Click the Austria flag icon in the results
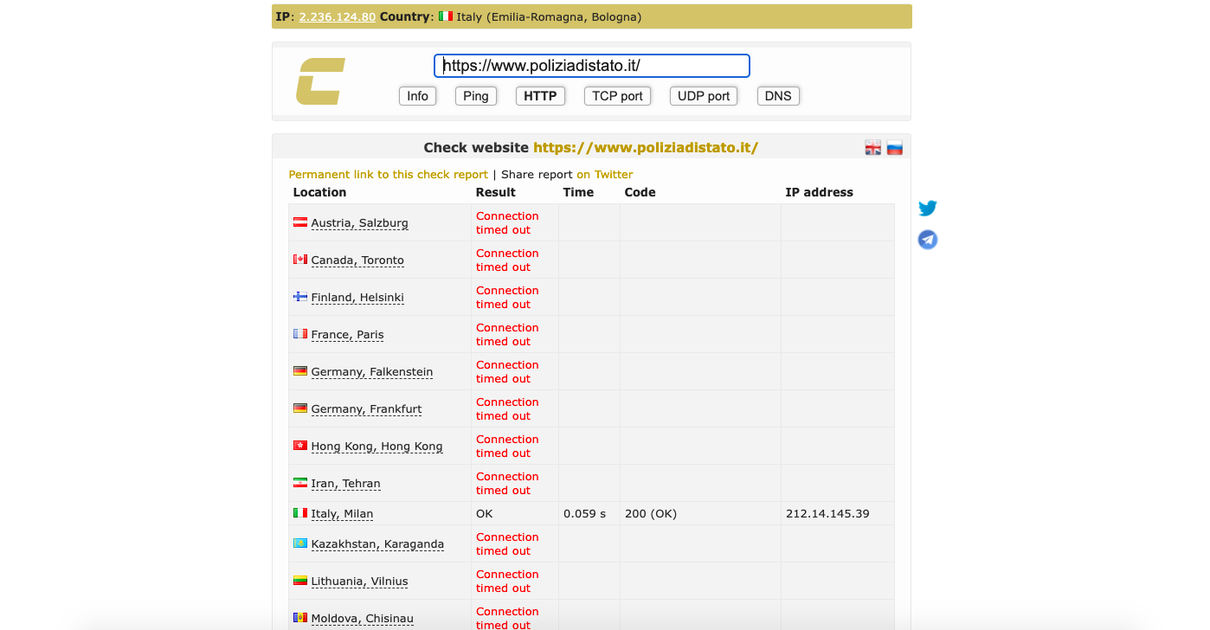Screen dimensions: 1210x630 click(x=300, y=222)
